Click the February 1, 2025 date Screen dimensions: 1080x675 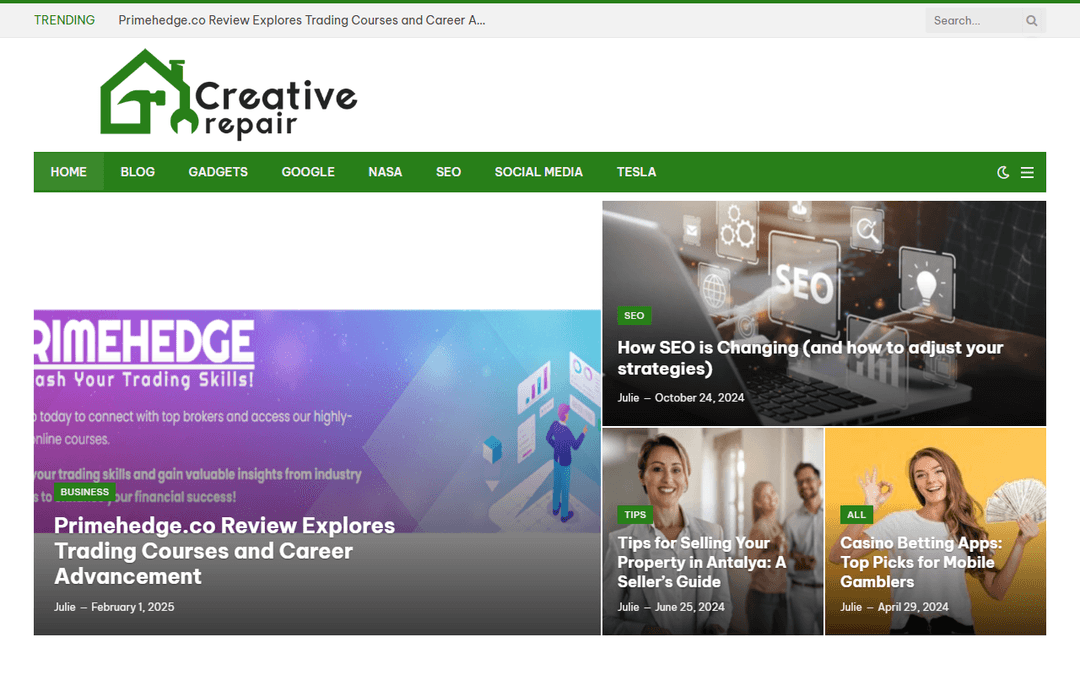pyautogui.click(x=133, y=607)
